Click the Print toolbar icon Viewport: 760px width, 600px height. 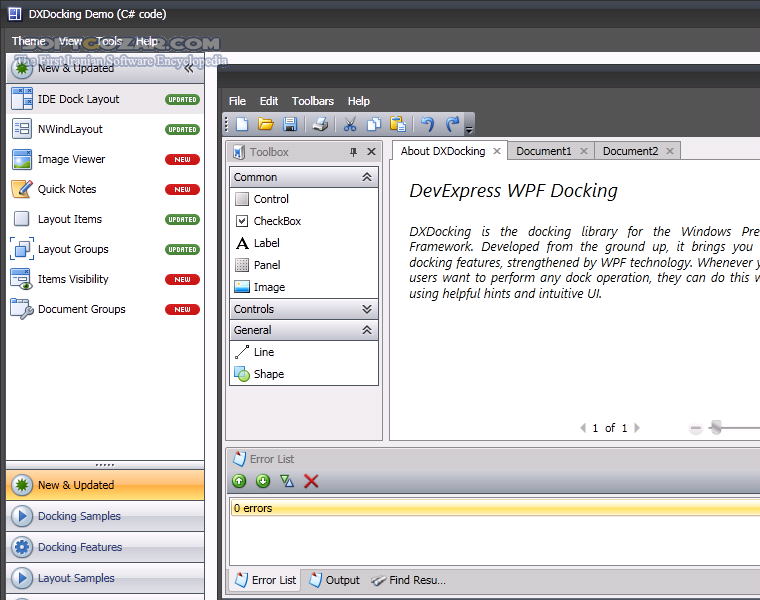point(320,125)
